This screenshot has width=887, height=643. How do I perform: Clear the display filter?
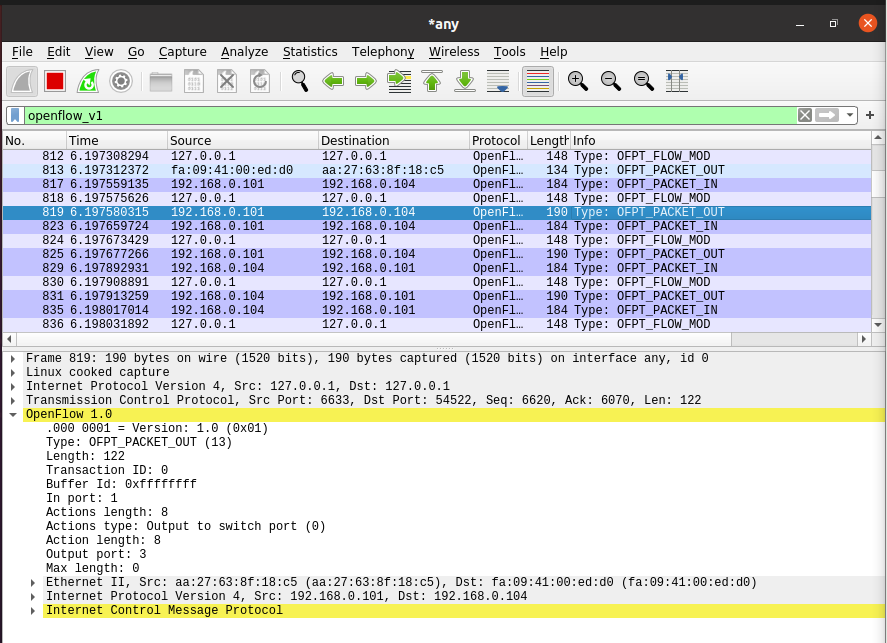pos(804,115)
